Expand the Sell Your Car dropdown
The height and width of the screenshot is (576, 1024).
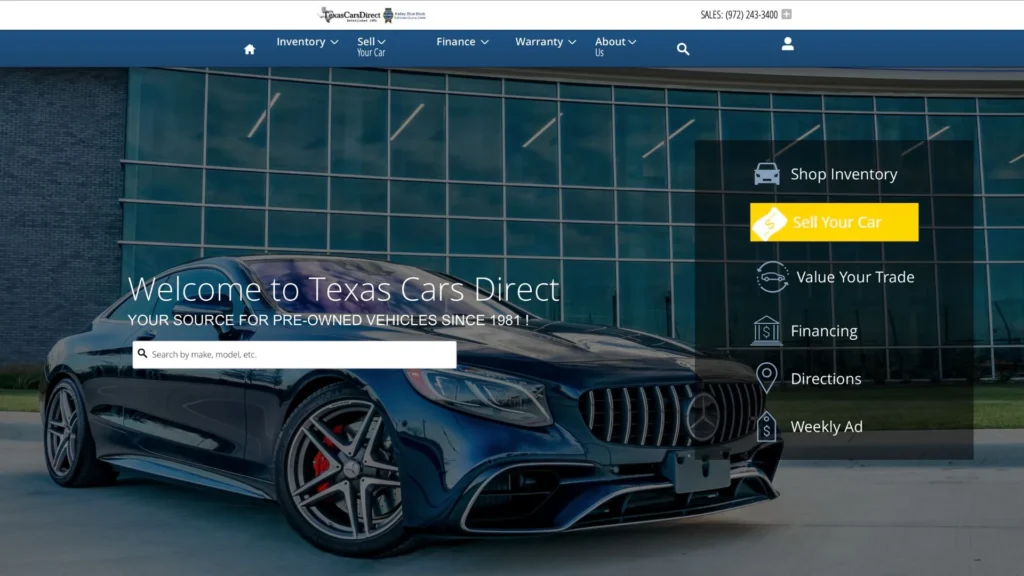tap(371, 46)
